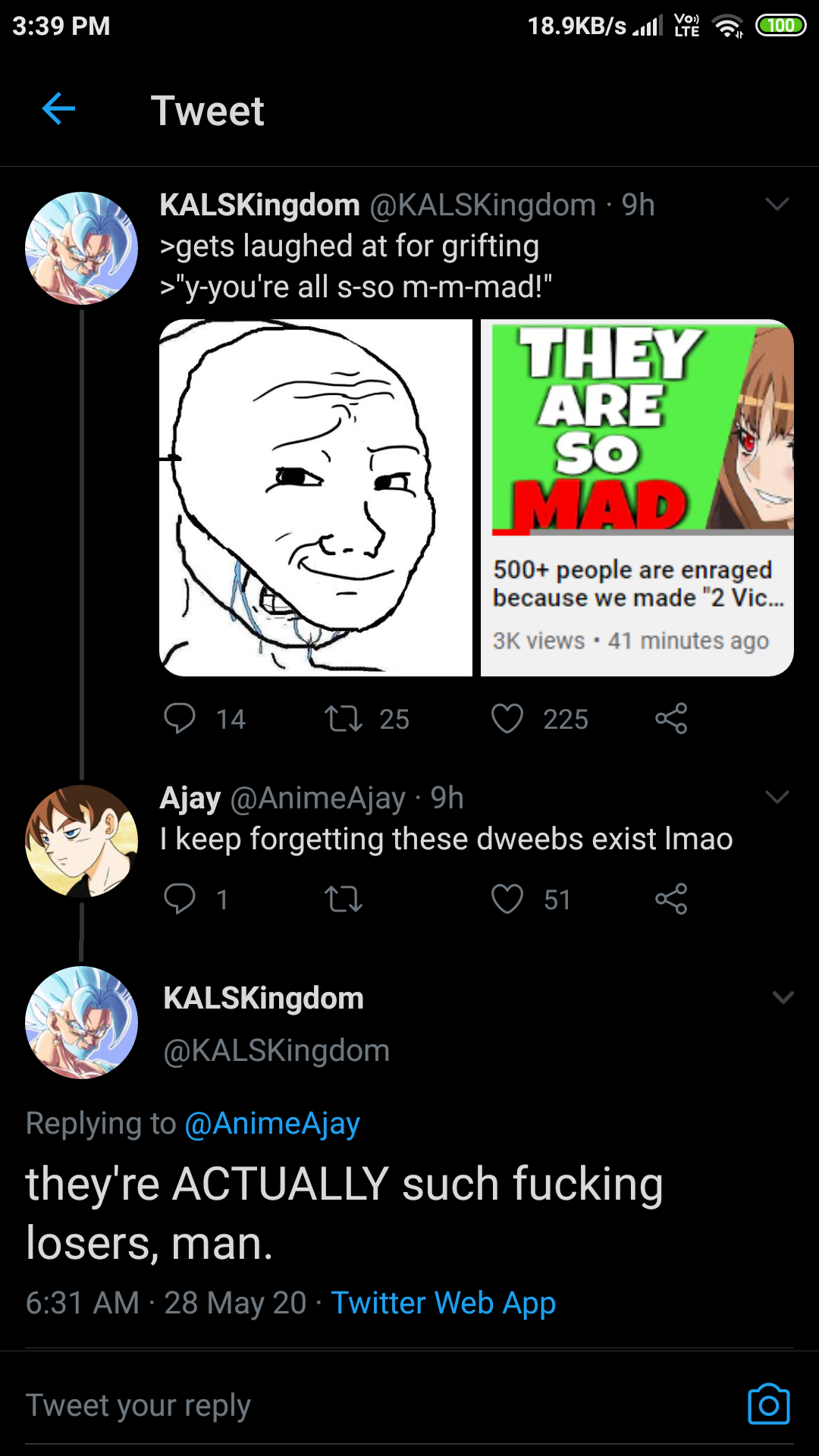Share Ajay's tweet
Viewport: 819px width, 1456px height.
pyautogui.click(x=671, y=899)
